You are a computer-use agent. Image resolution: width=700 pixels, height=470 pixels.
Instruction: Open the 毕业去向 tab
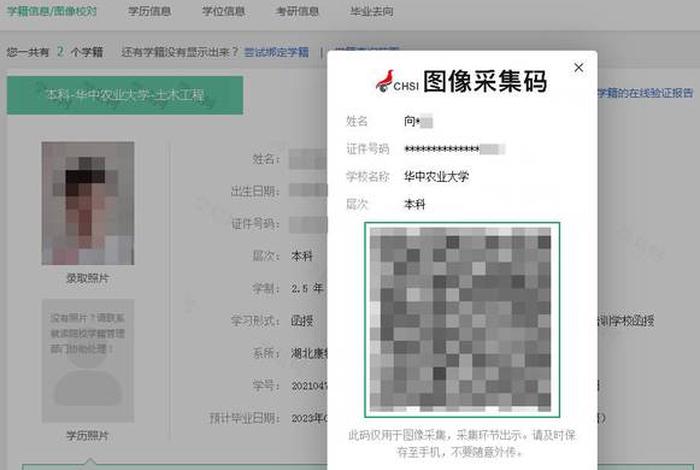pyautogui.click(x=371, y=11)
